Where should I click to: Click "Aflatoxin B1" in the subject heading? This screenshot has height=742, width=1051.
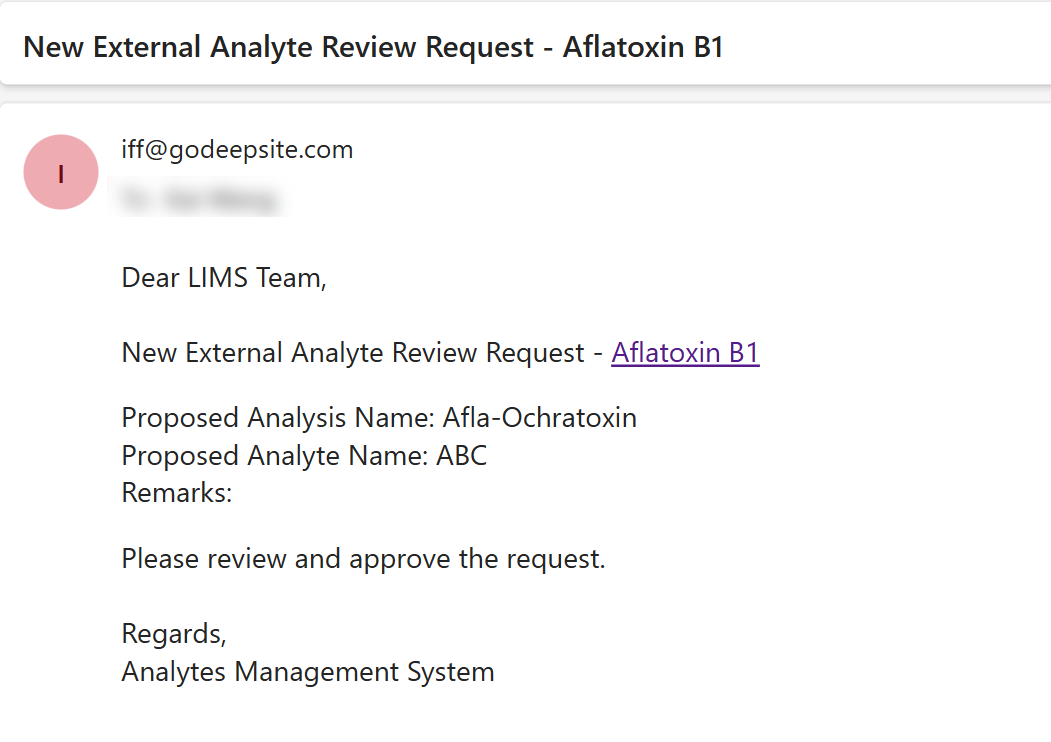coord(643,47)
